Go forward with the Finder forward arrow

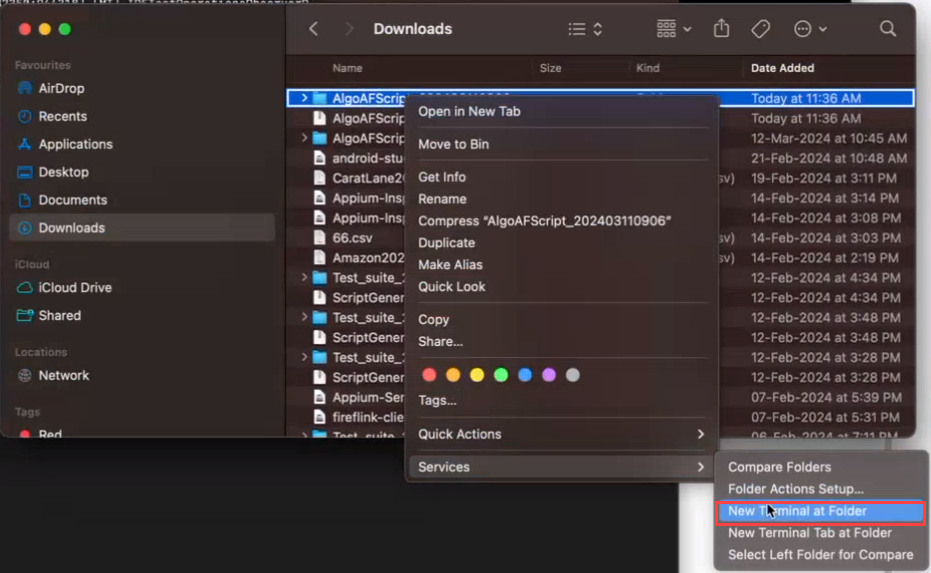click(349, 29)
